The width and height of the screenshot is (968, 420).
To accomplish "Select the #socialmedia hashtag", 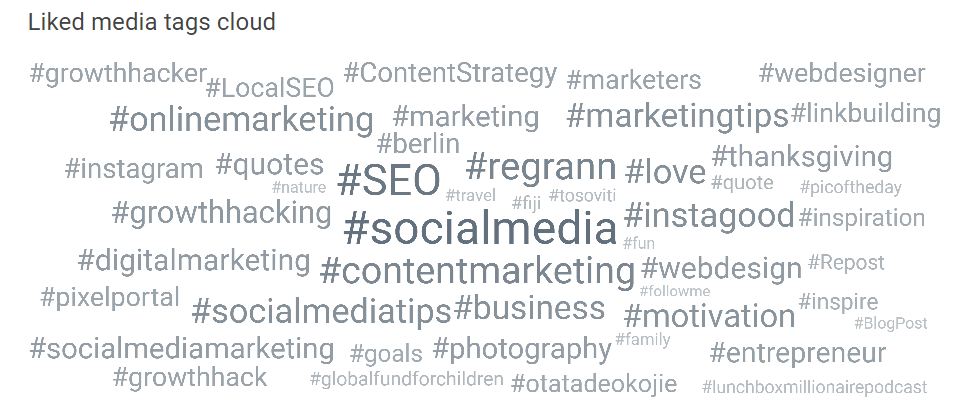I will [480, 228].
